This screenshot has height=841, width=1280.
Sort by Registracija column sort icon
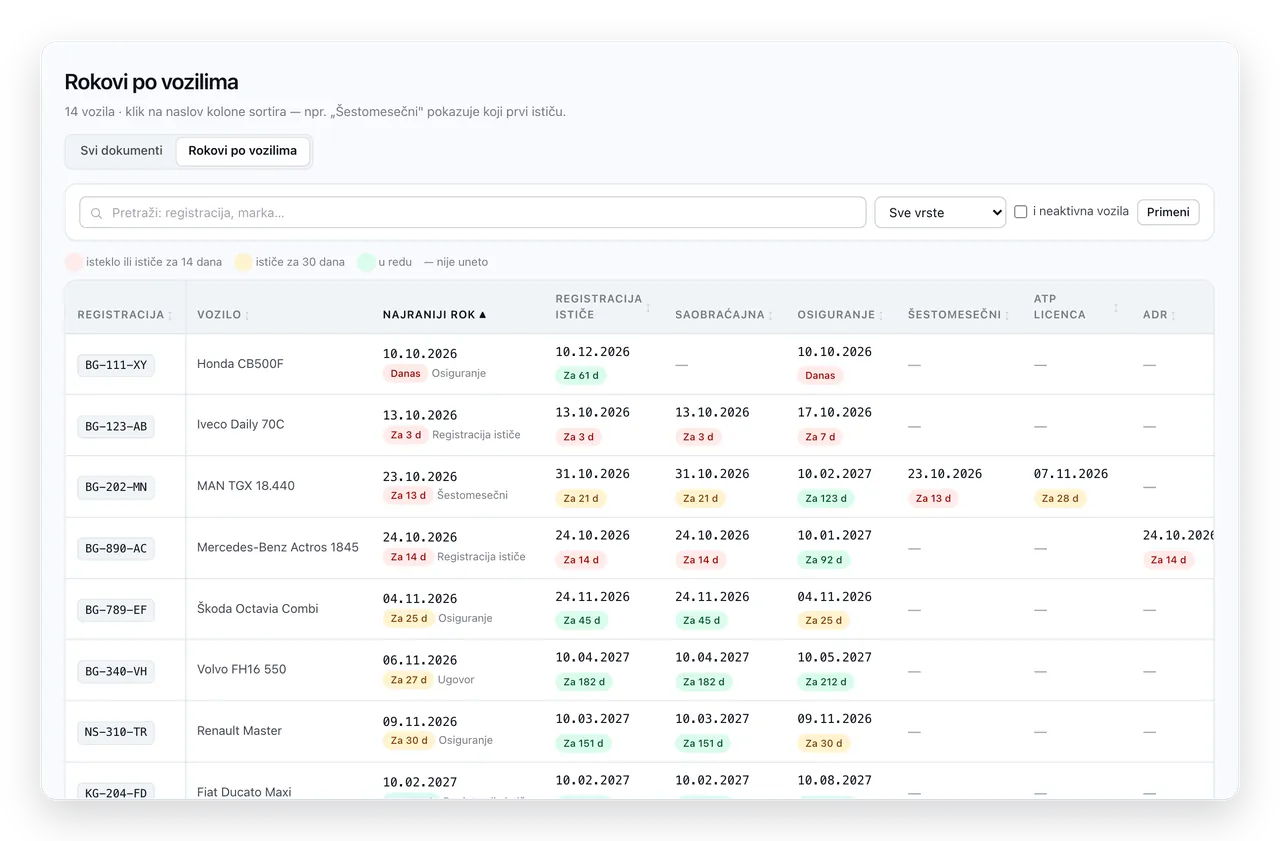tap(170, 315)
